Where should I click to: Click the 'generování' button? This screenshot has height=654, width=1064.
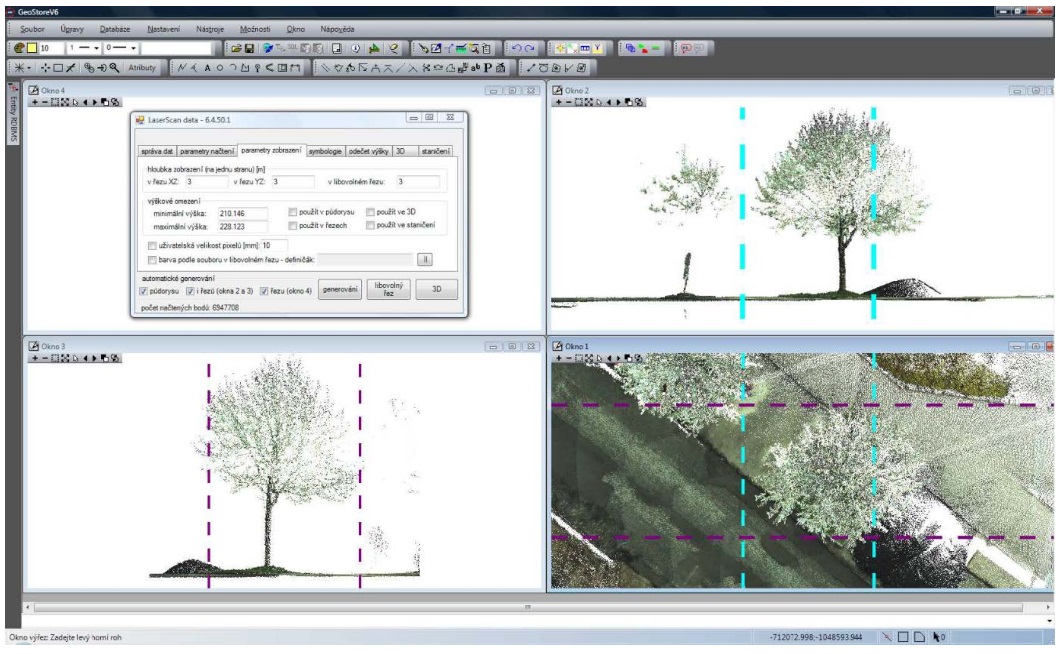click(x=340, y=290)
